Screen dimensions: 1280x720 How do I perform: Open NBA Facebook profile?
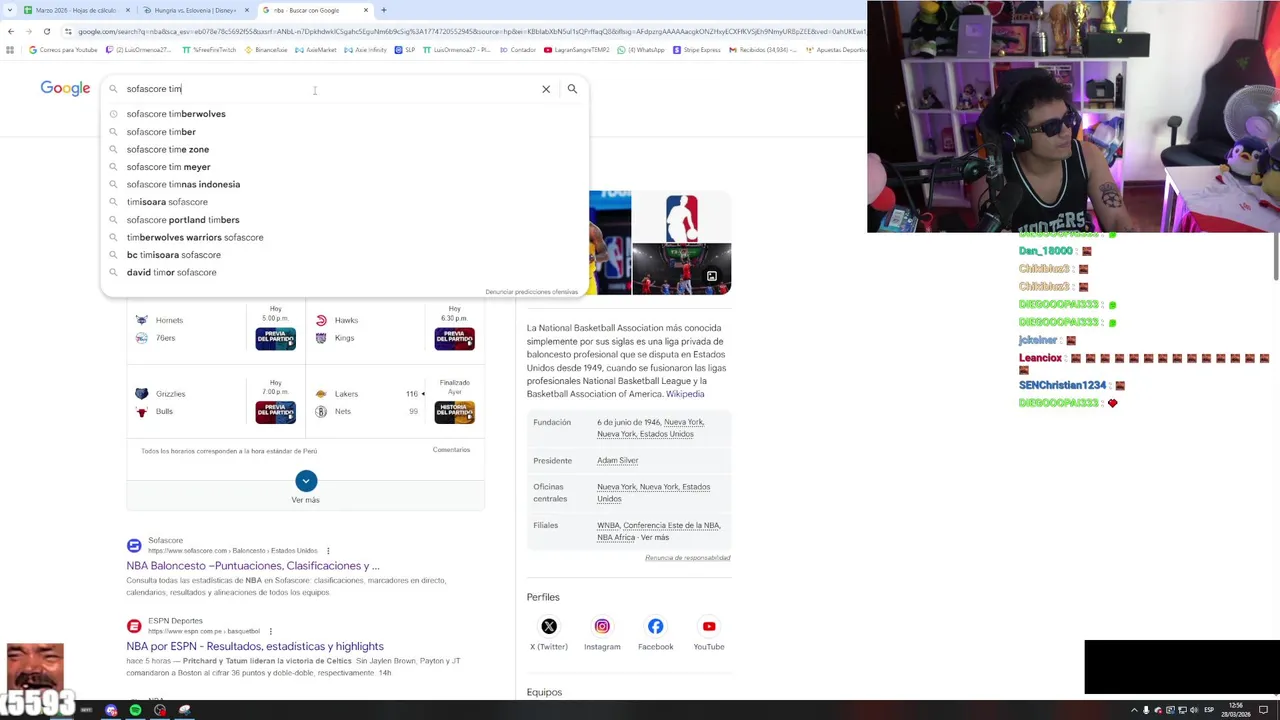click(x=656, y=627)
